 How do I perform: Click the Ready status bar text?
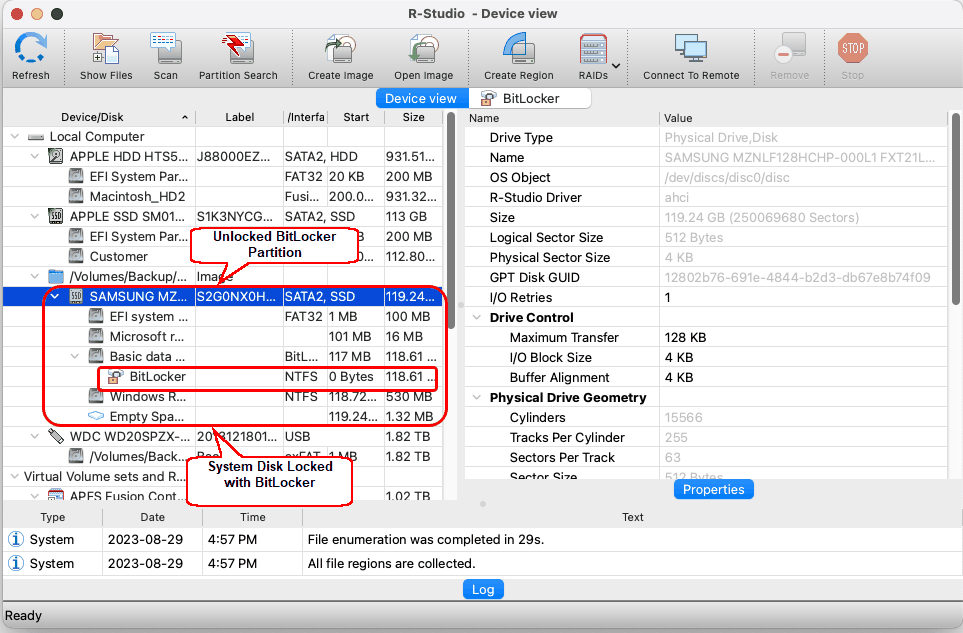(x=23, y=615)
